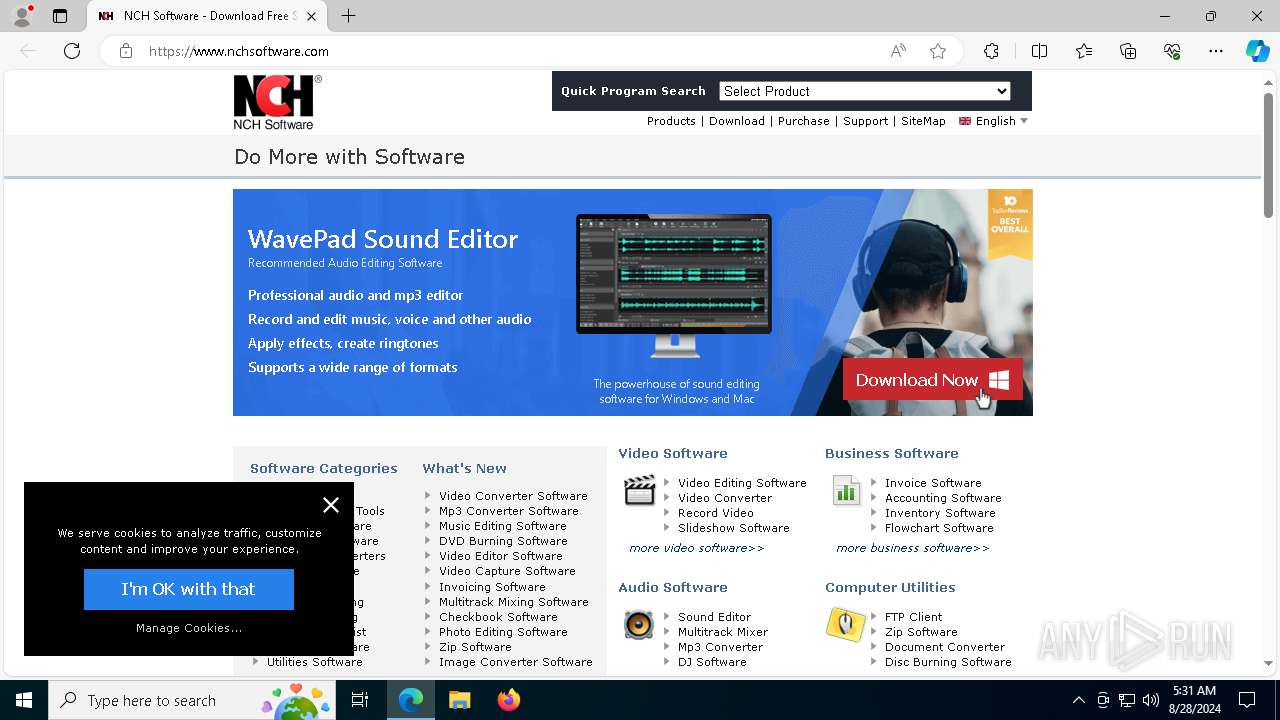Open Browser essentials heart icon
This screenshot has width=1280, height=720.
[x=1172, y=51]
